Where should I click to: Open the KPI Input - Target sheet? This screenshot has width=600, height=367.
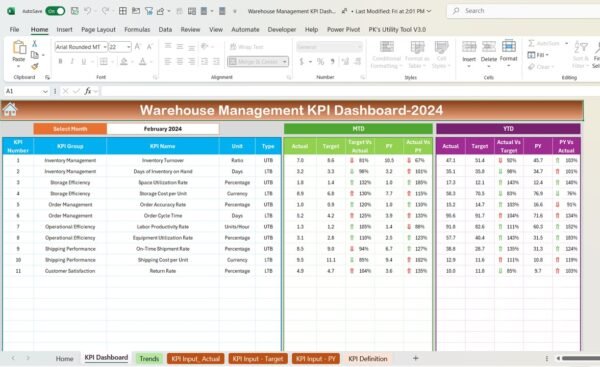pyautogui.click(x=258, y=359)
